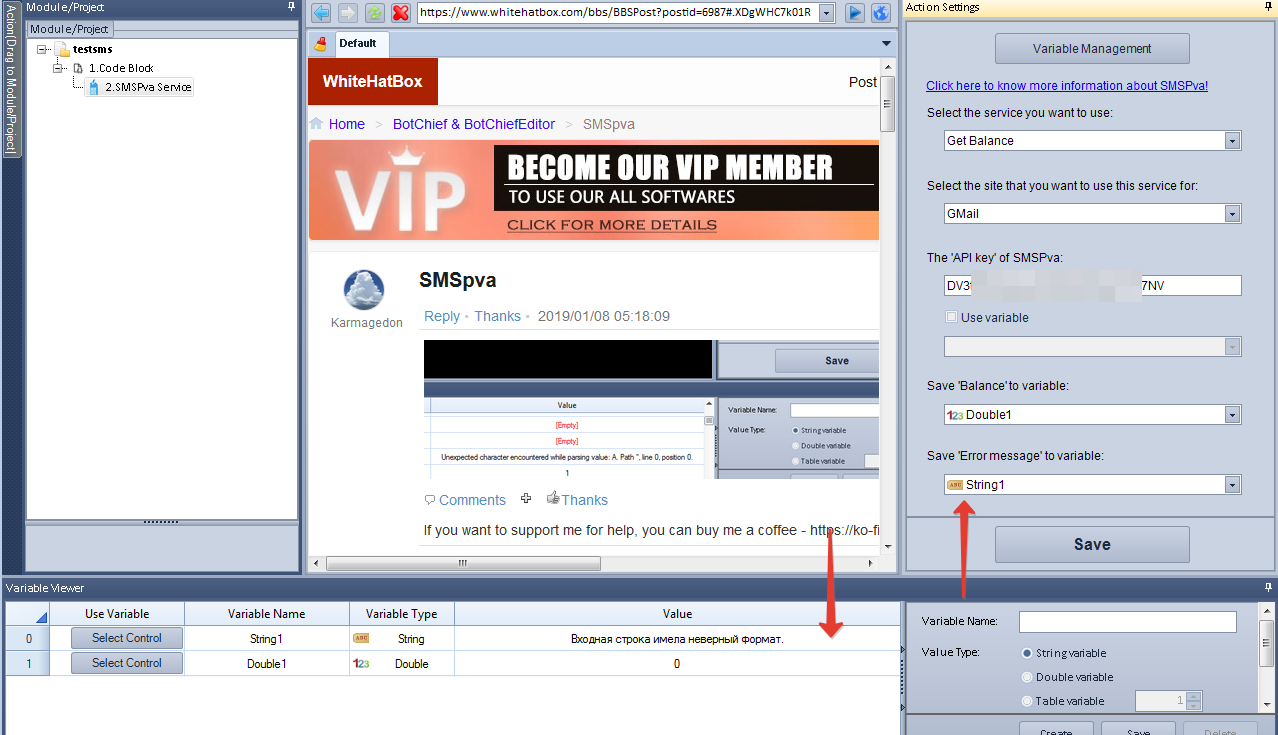Click the globe browser icon
The image size is (1278, 735).
(x=881, y=13)
